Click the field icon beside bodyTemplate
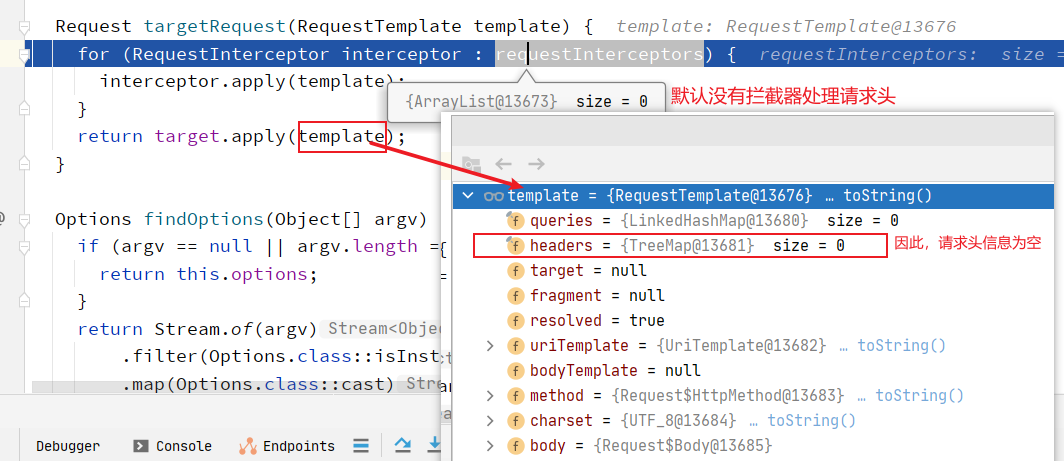This screenshot has height=461, width=1064. pyautogui.click(x=516, y=371)
